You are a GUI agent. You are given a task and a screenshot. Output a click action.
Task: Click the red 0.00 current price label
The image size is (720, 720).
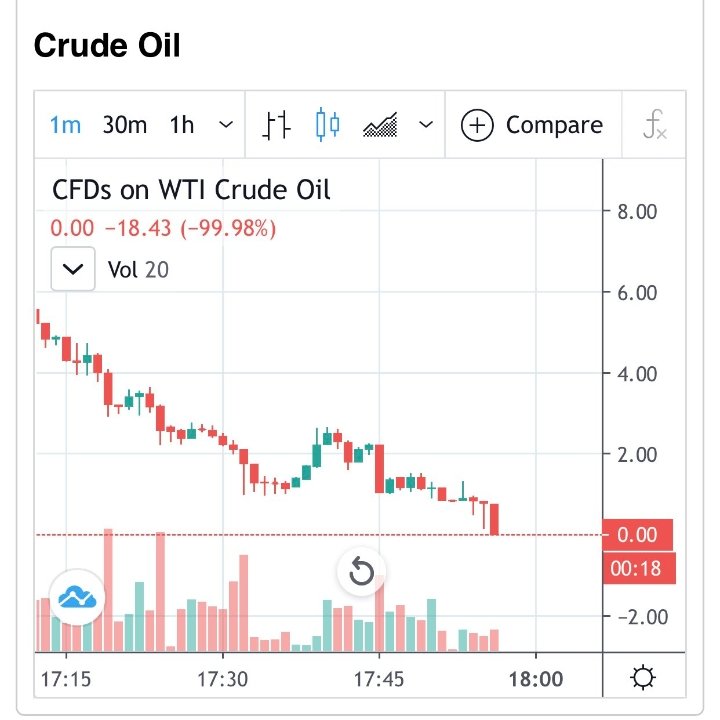click(637, 535)
